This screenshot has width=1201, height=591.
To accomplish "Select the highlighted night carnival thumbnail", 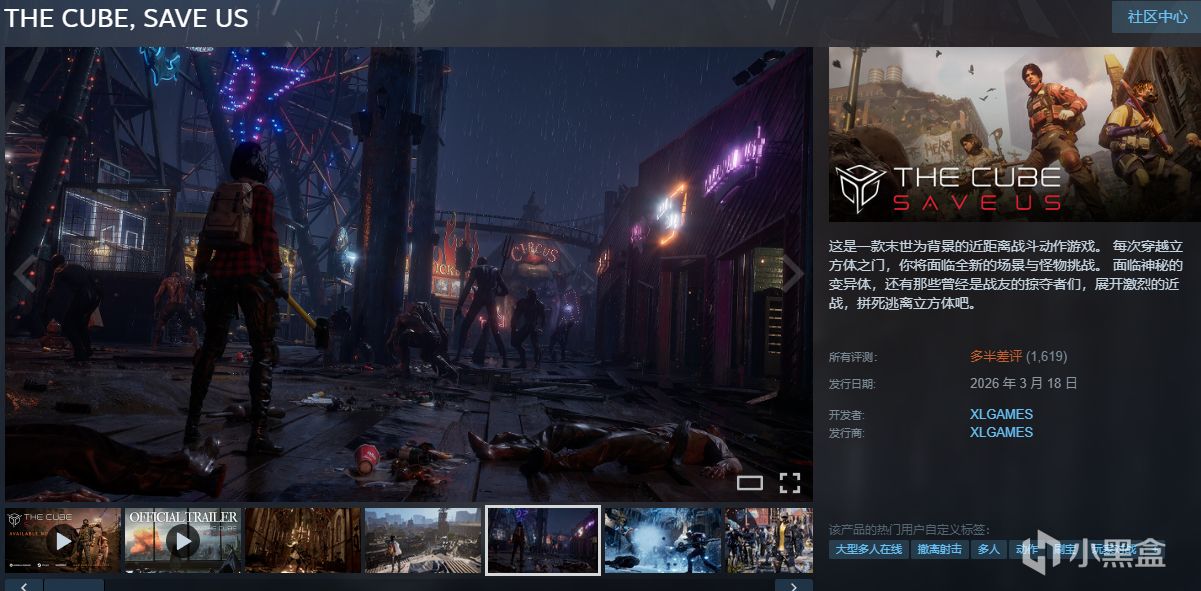I will pos(542,540).
